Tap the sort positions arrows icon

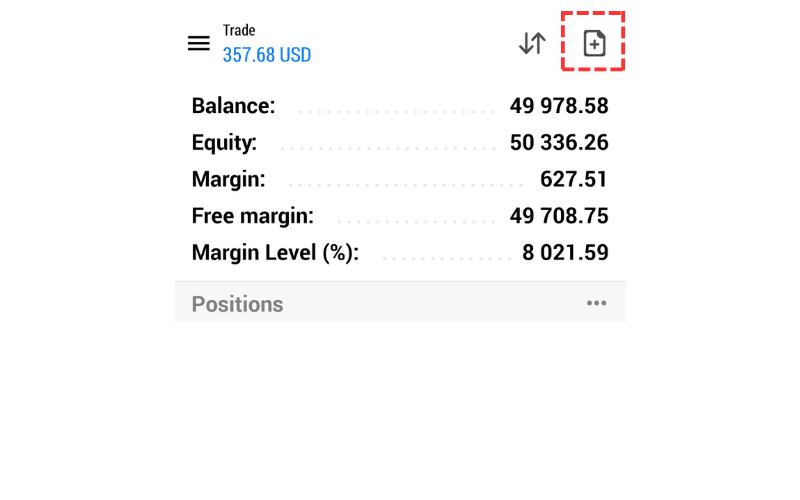tap(532, 43)
